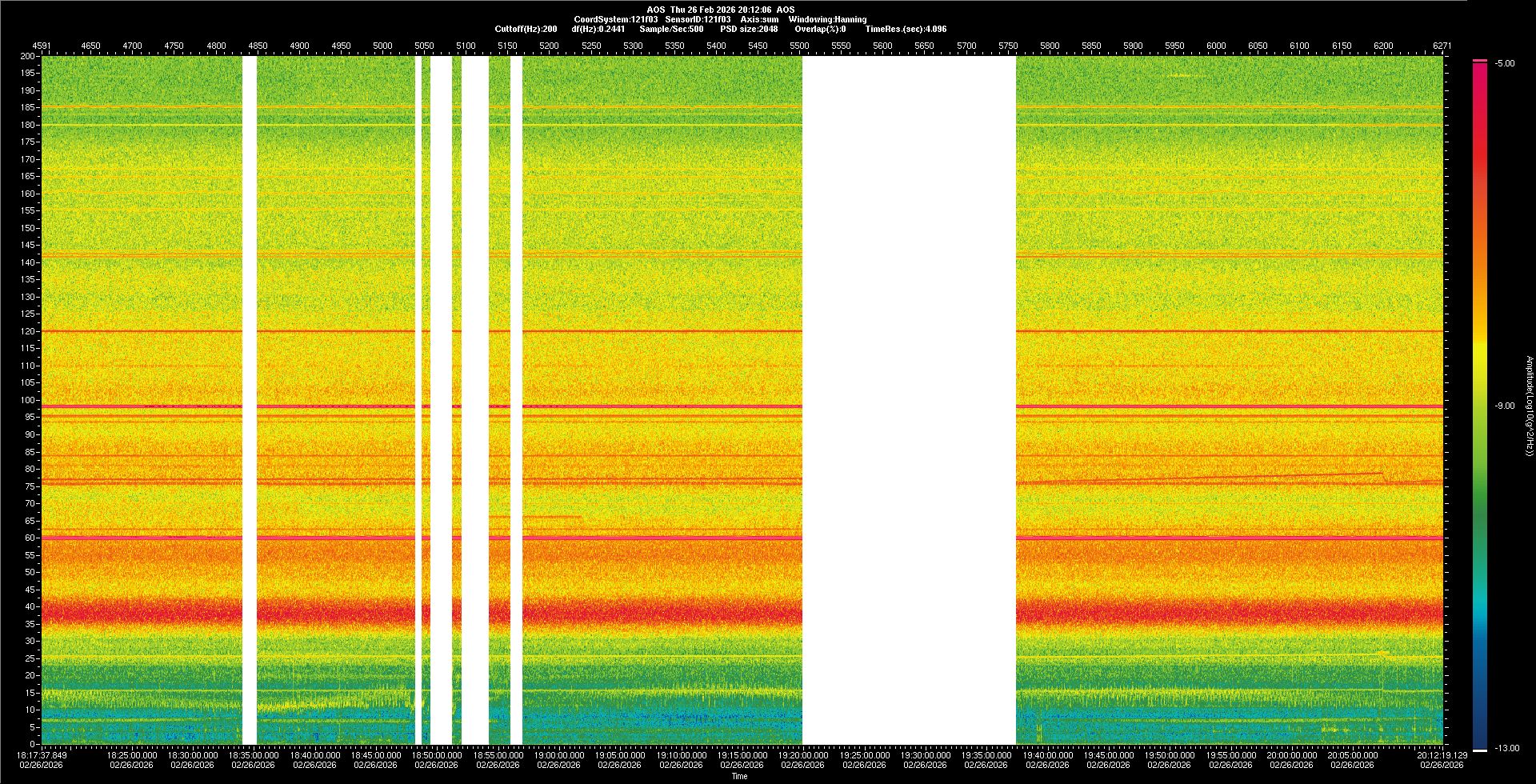
Task: Click the large white data gap after 19:20
Action: [909, 400]
